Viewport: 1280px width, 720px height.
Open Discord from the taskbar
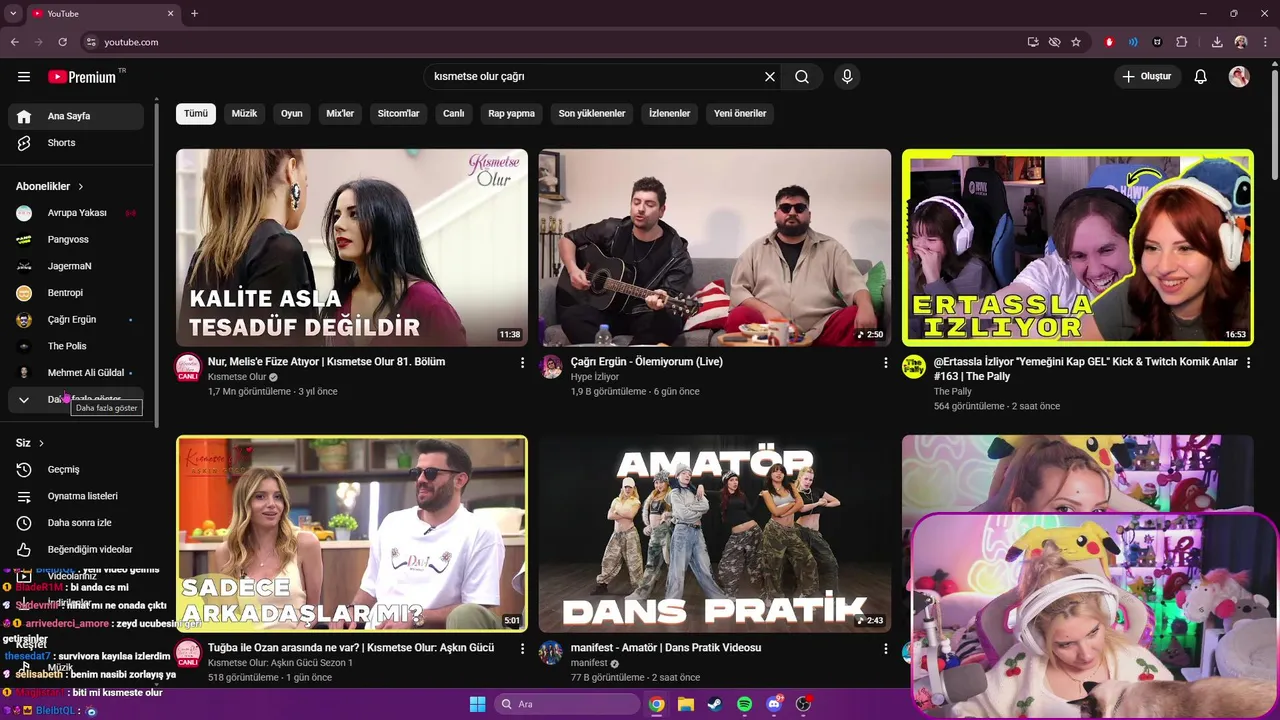(773, 704)
